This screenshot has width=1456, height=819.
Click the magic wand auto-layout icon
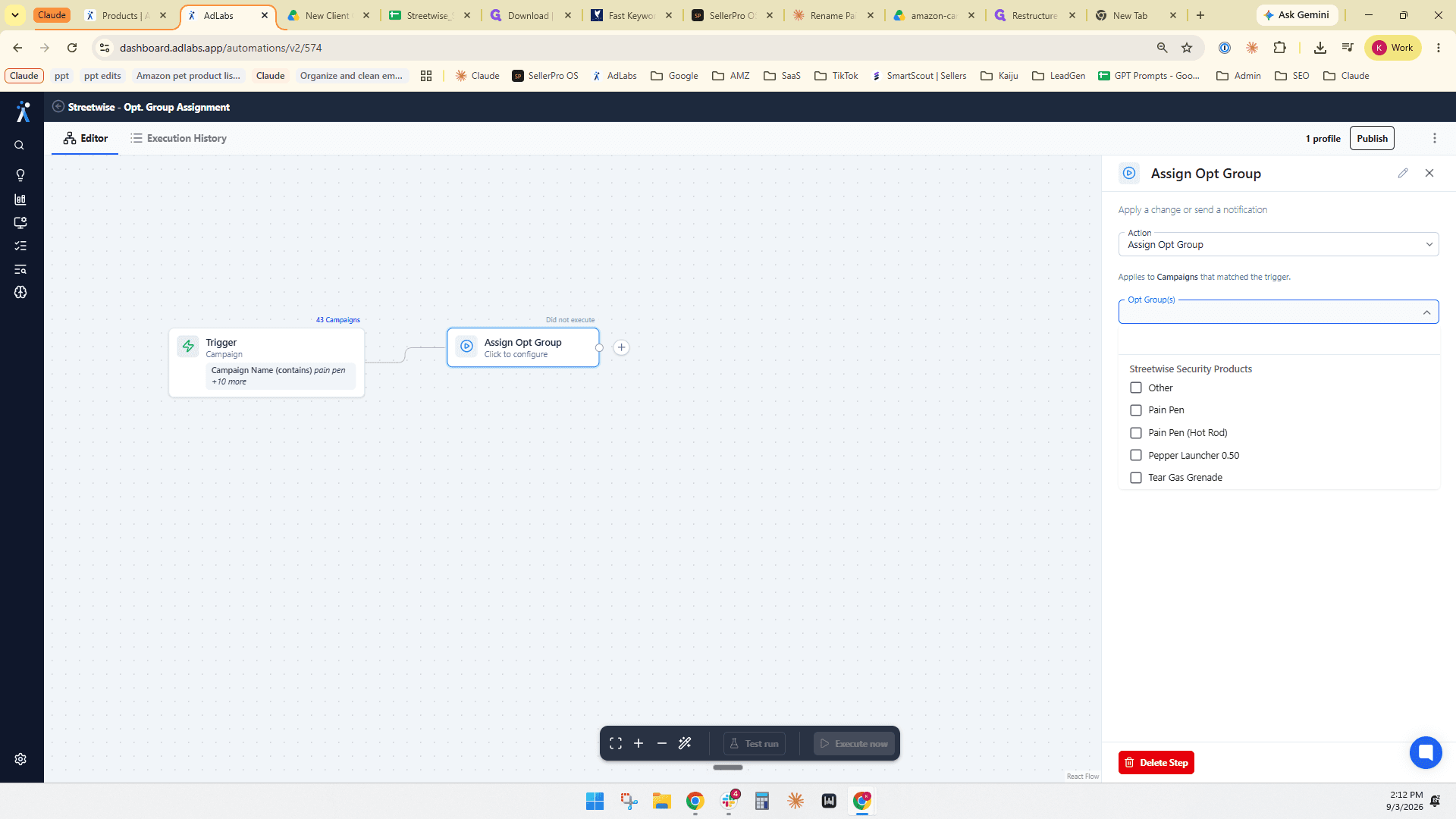(685, 744)
